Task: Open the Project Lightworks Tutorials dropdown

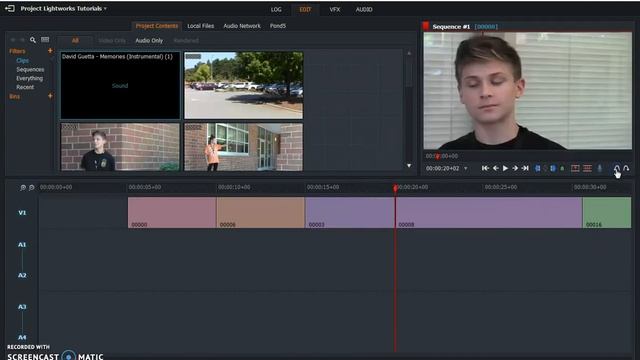Action: point(64,8)
